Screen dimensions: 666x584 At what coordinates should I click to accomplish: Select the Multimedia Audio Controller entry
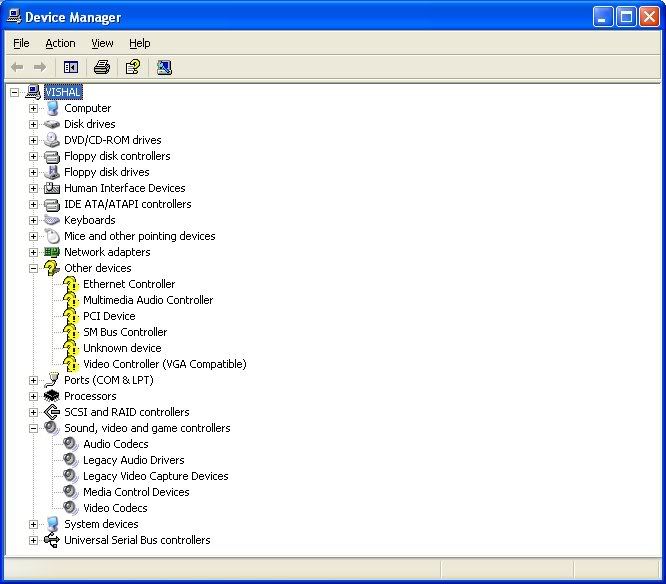click(x=148, y=300)
